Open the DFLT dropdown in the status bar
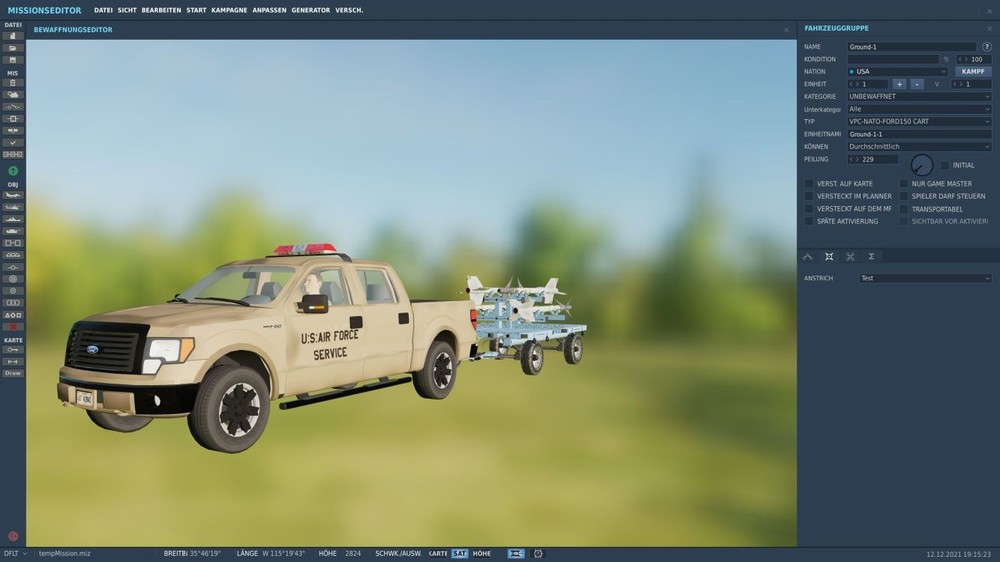This screenshot has width=1000, height=562. tap(15, 554)
